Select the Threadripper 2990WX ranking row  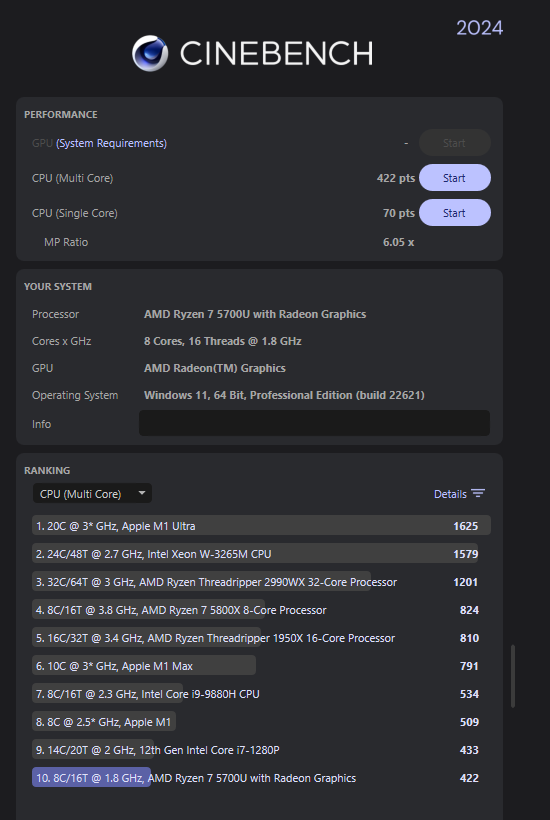261,582
